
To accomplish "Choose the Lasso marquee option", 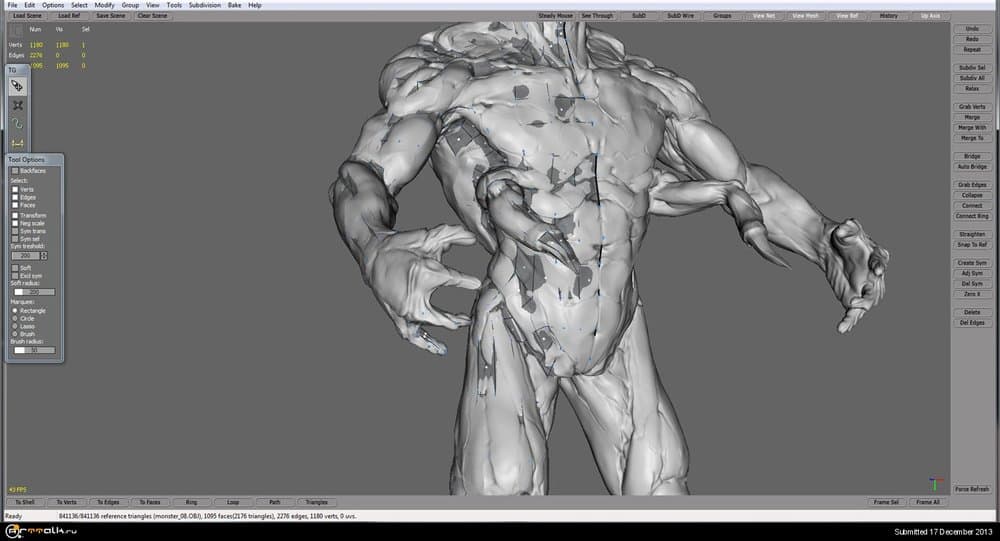I will (15, 326).
